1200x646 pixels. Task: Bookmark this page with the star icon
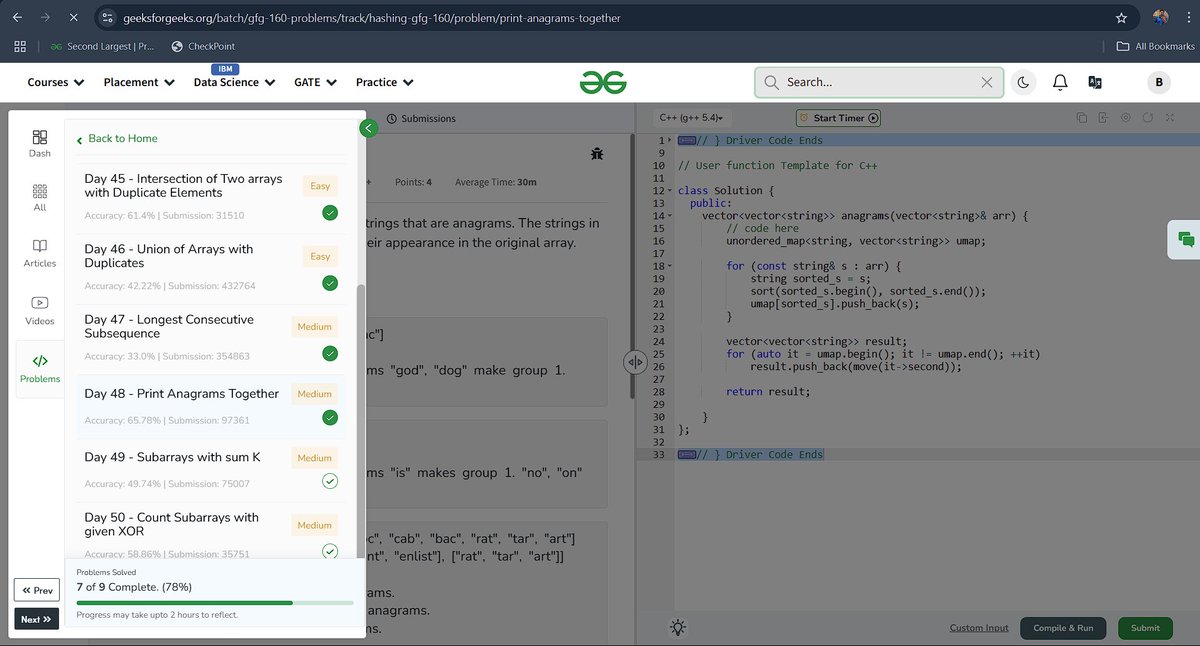(x=1121, y=18)
